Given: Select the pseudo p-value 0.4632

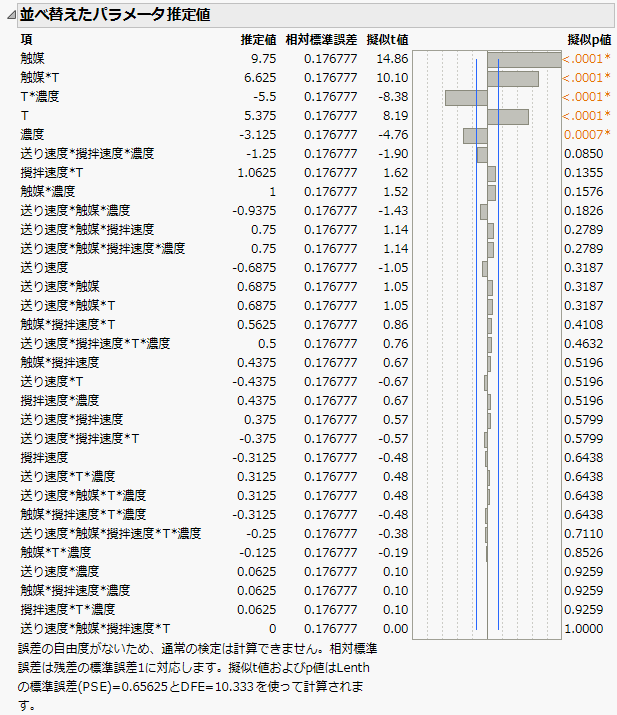Looking at the screenshot, I should click(584, 343).
